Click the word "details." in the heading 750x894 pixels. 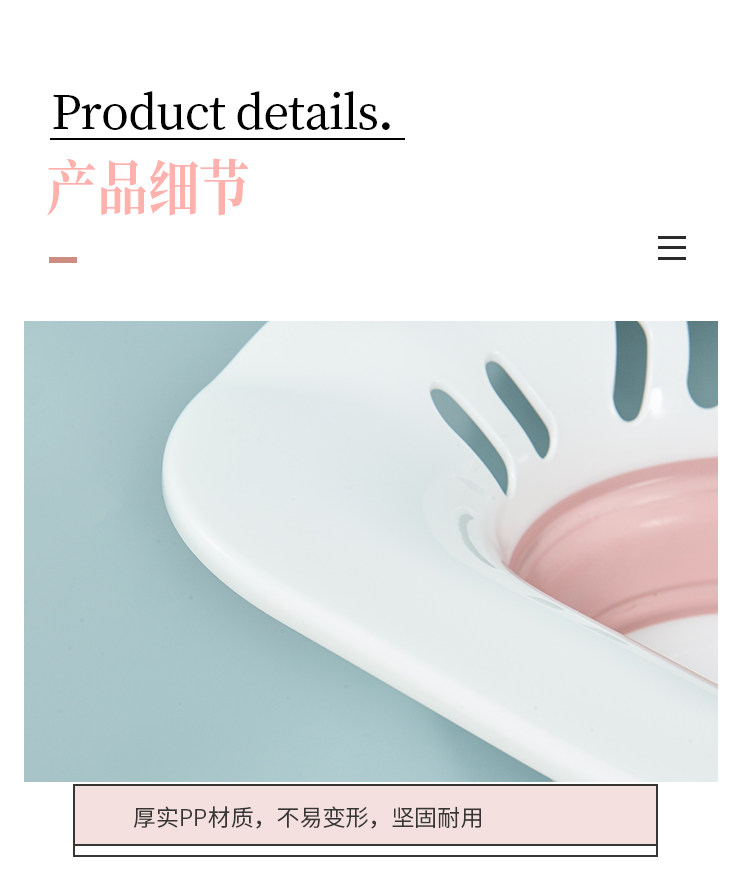[314, 112]
